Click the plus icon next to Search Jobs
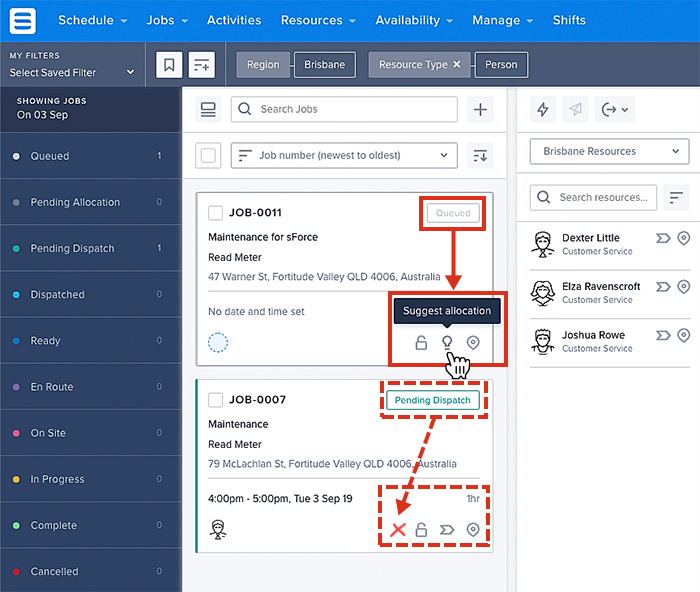Viewport: 700px width, 592px height. click(481, 110)
